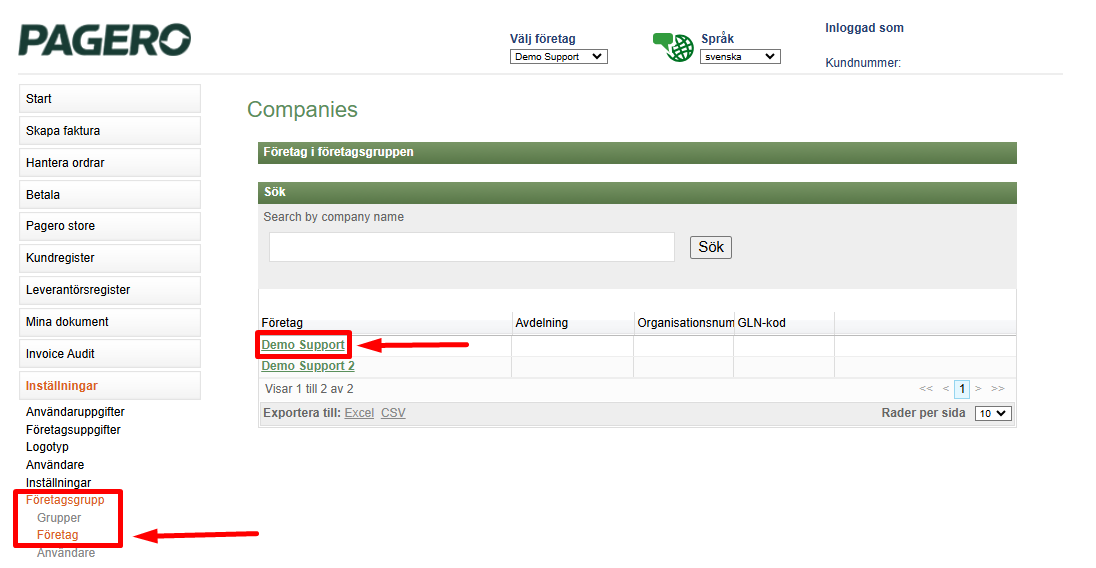Viewport: 1096px width, 568px height.
Task: Export the list to Excel
Action: pyautogui.click(x=359, y=413)
